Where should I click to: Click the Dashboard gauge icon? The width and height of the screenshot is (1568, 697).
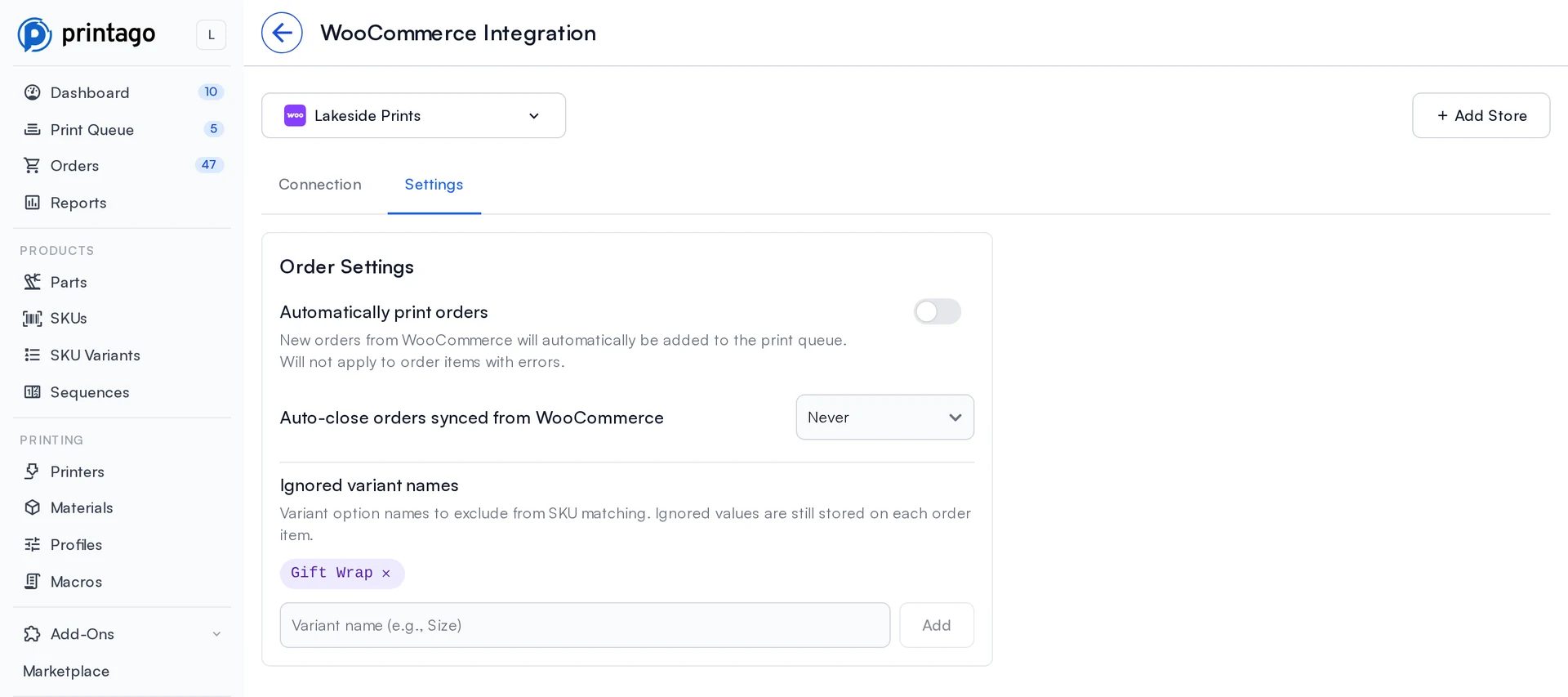(x=33, y=92)
